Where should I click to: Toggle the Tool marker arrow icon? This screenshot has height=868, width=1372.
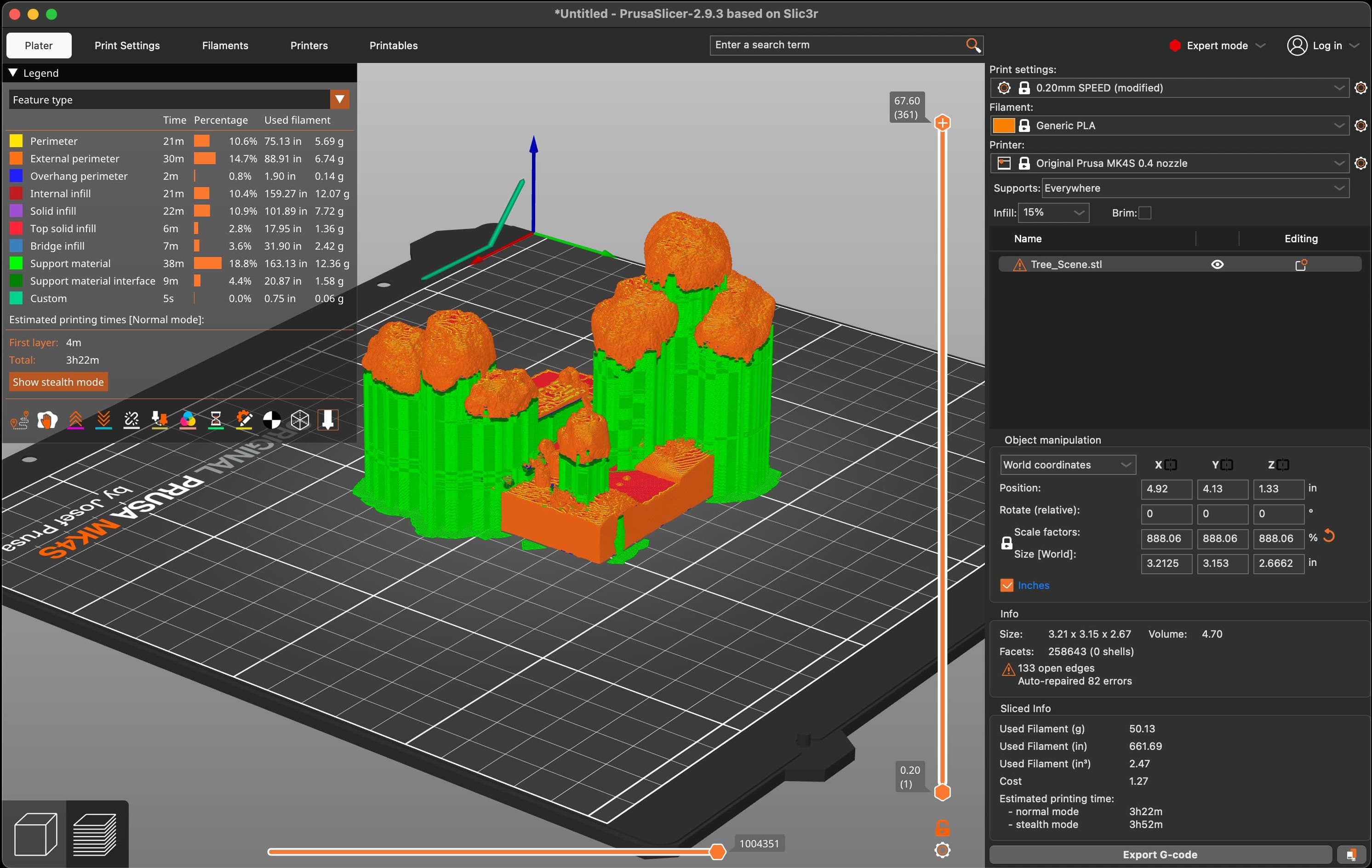click(328, 420)
